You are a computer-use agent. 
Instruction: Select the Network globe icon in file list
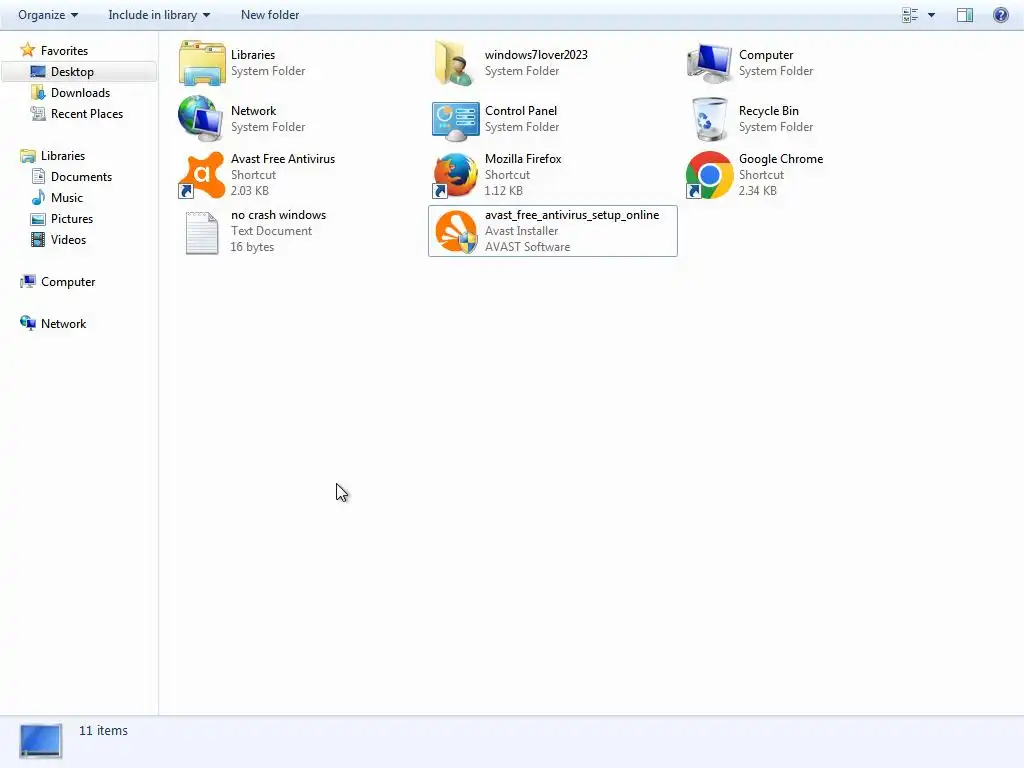(x=201, y=119)
